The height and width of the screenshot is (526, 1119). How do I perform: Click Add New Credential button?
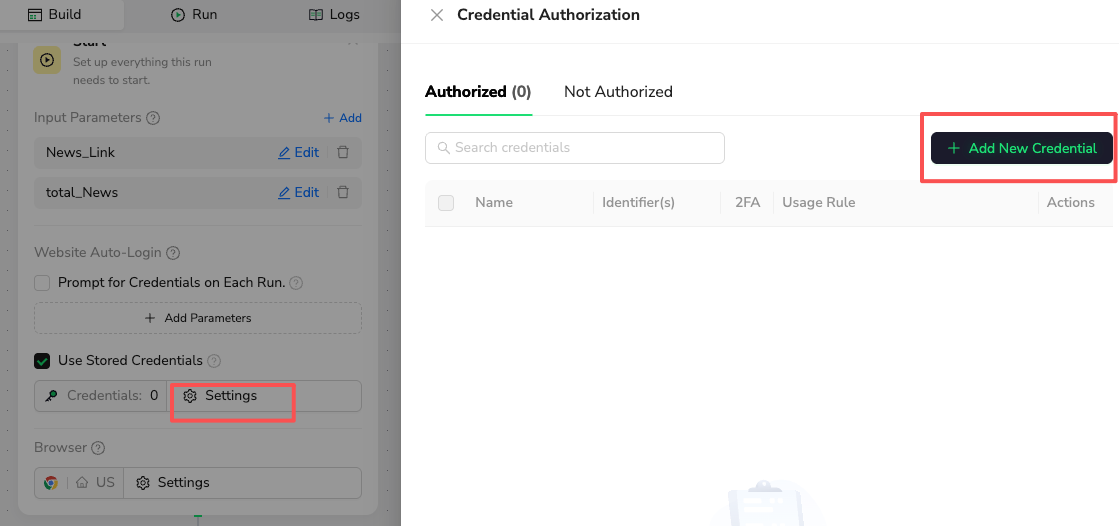pos(1021,148)
